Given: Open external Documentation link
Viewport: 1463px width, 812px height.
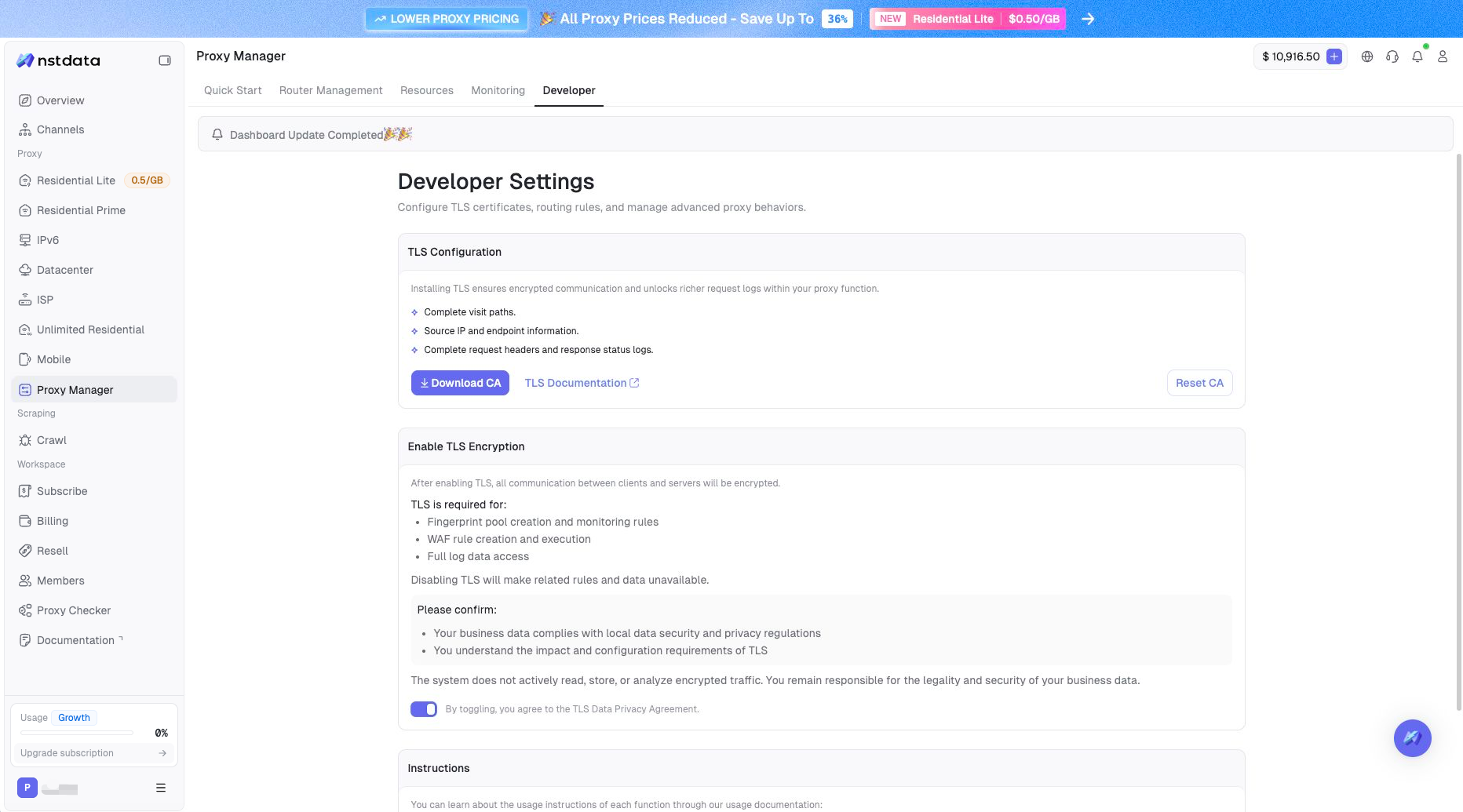Looking at the screenshot, I should coord(94,640).
